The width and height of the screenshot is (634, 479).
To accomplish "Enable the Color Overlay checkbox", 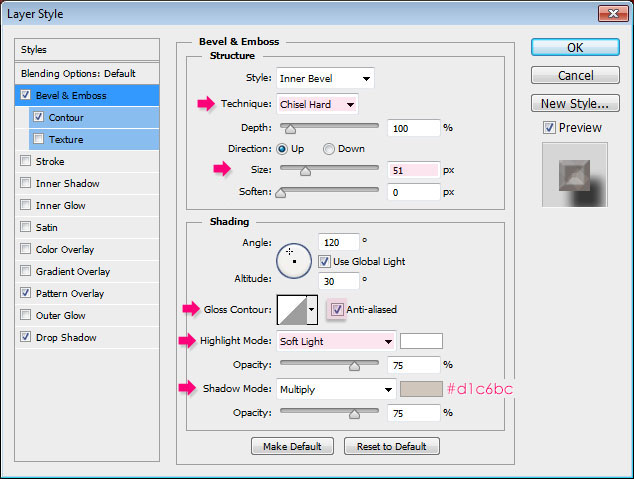I will click(x=25, y=249).
